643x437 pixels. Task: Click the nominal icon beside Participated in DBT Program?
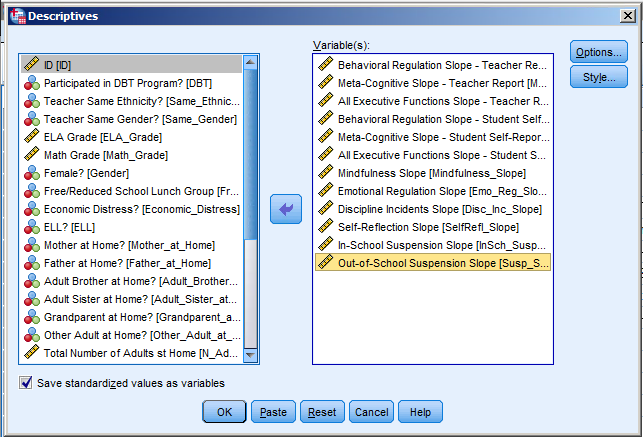tap(32, 83)
